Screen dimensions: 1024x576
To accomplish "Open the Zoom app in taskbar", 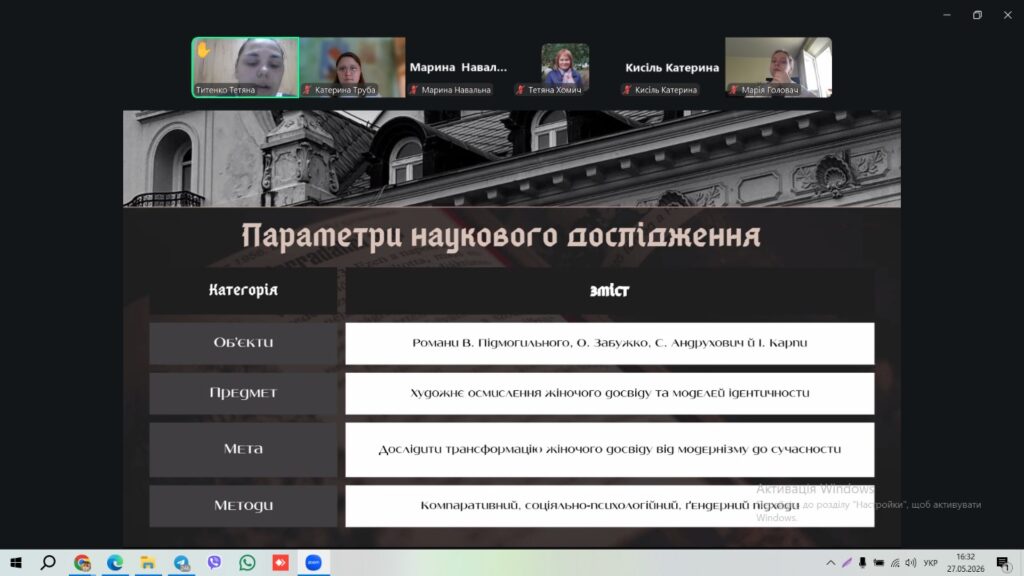I will [313, 562].
